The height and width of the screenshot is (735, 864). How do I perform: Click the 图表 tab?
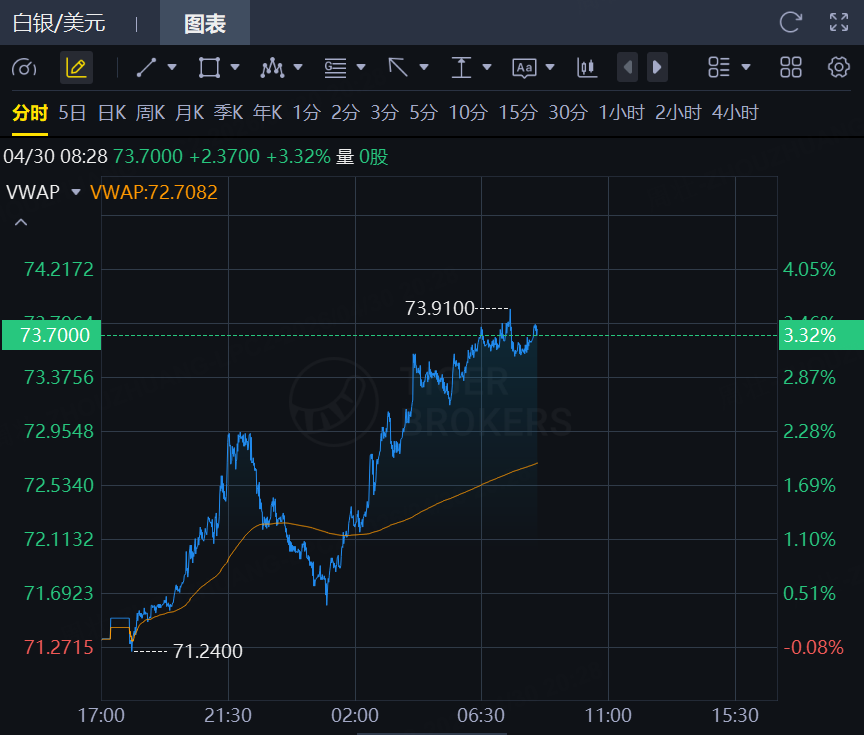[x=205, y=22]
